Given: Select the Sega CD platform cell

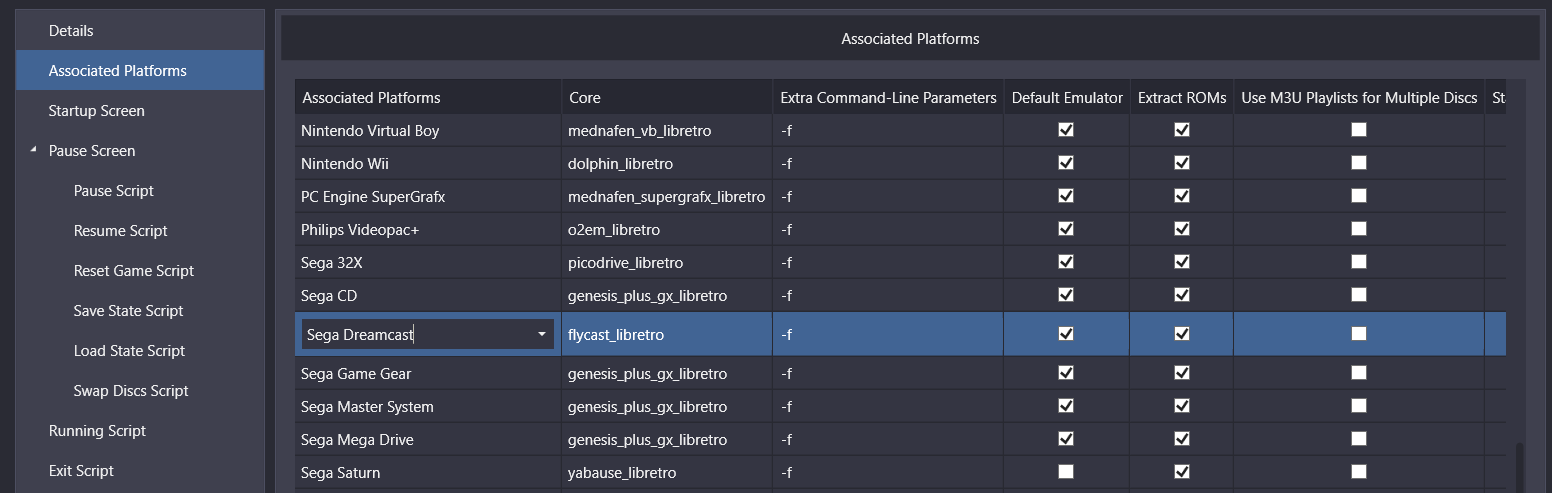Looking at the screenshot, I should (x=428, y=295).
